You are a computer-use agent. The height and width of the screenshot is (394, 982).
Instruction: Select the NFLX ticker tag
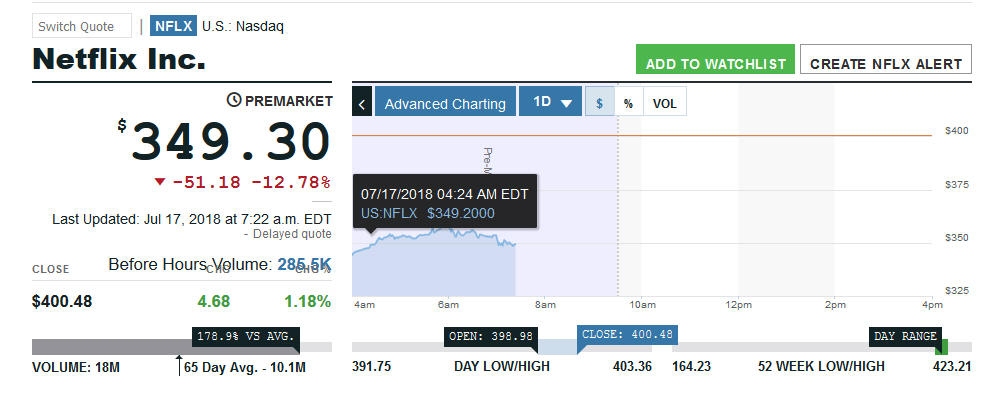click(173, 26)
